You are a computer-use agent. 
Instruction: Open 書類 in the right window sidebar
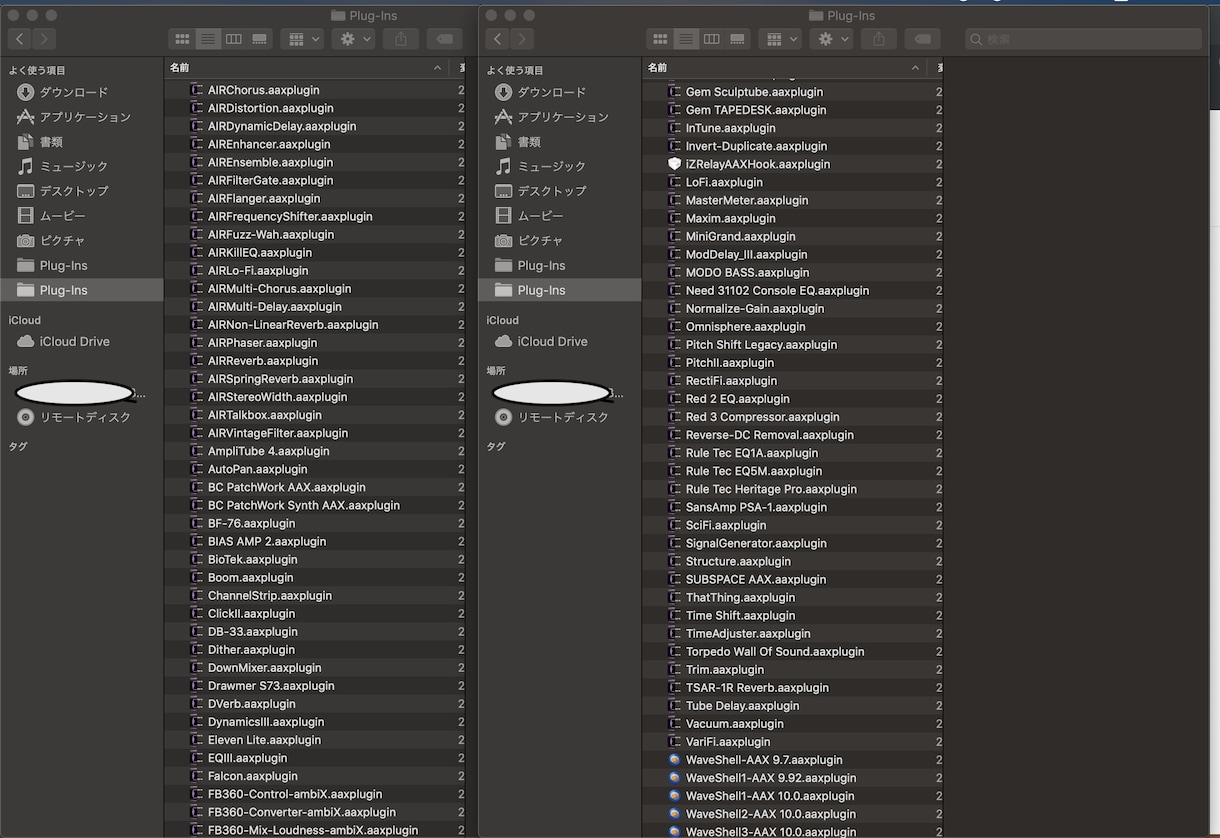(530, 142)
